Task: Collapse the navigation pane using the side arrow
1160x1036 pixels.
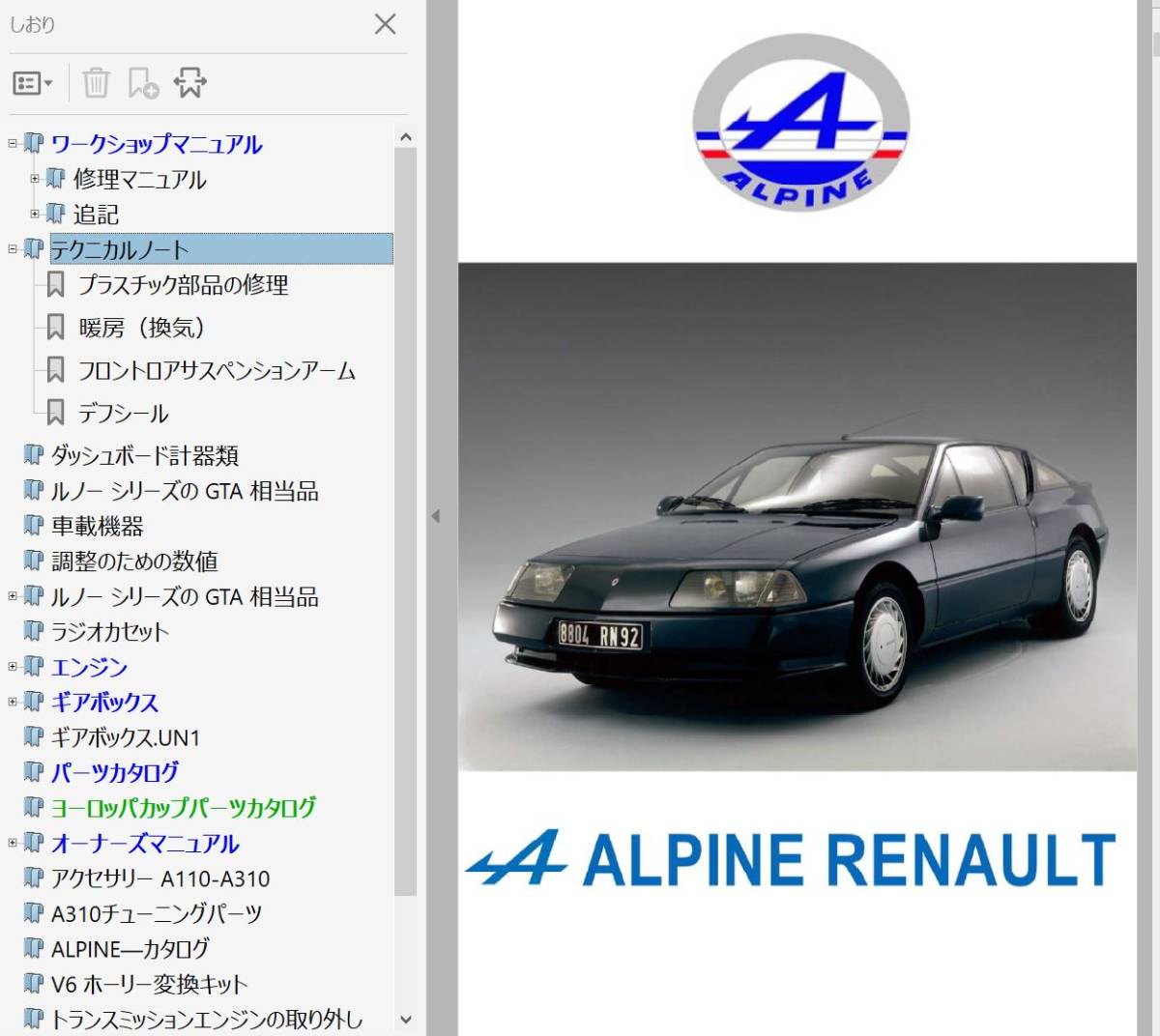Action: (437, 515)
